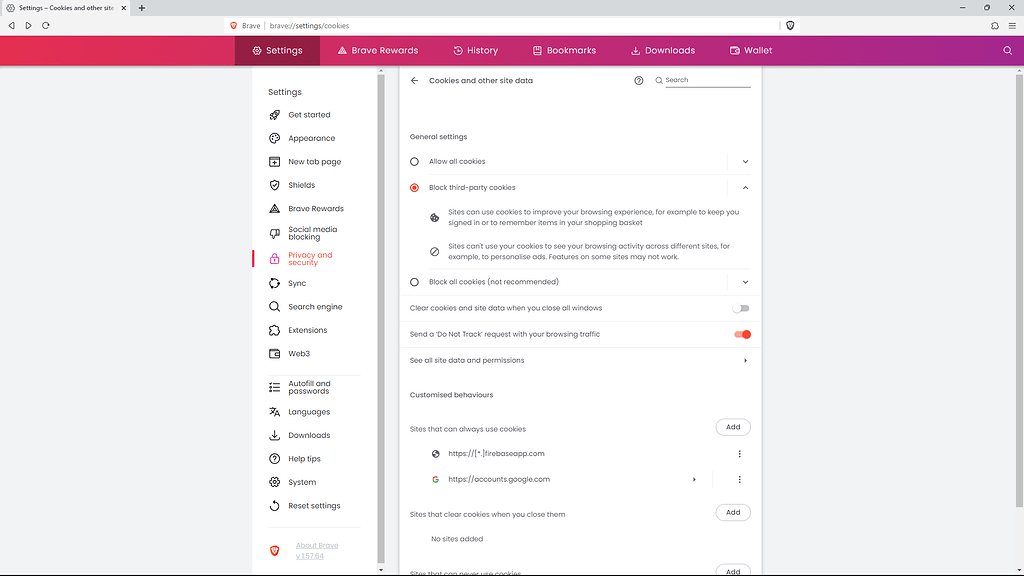Image resolution: width=1024 pixels, height=576 pixels.
Task: Click Add for sites that always use cookies
Action: 732,427
